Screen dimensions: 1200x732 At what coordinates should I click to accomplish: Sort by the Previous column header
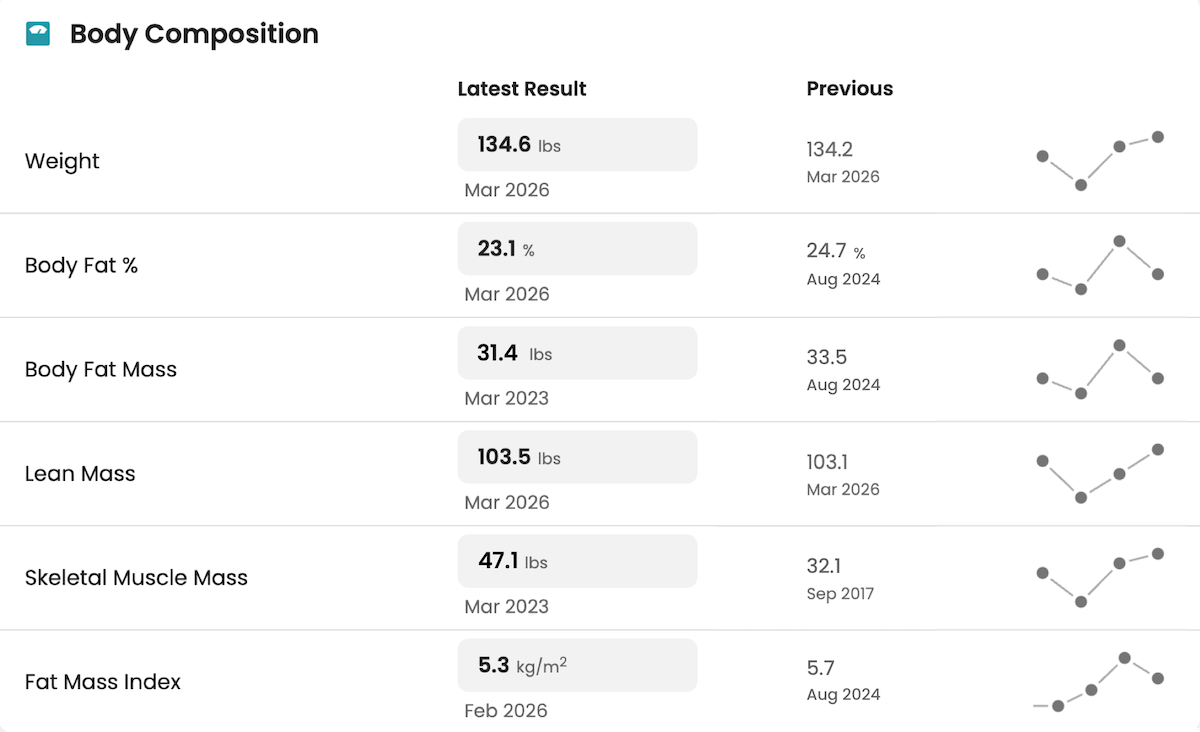click(x=849, y=88)
